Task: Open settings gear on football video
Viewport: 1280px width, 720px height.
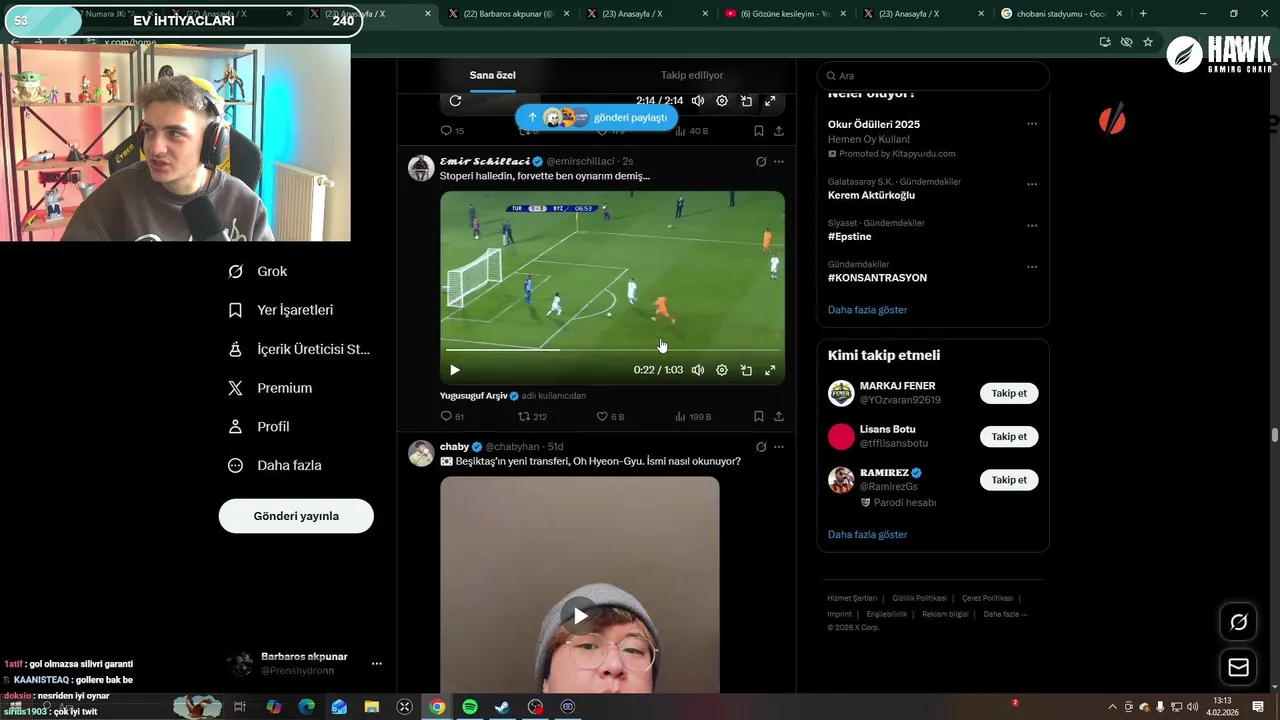Action: [x=722, y=370]
